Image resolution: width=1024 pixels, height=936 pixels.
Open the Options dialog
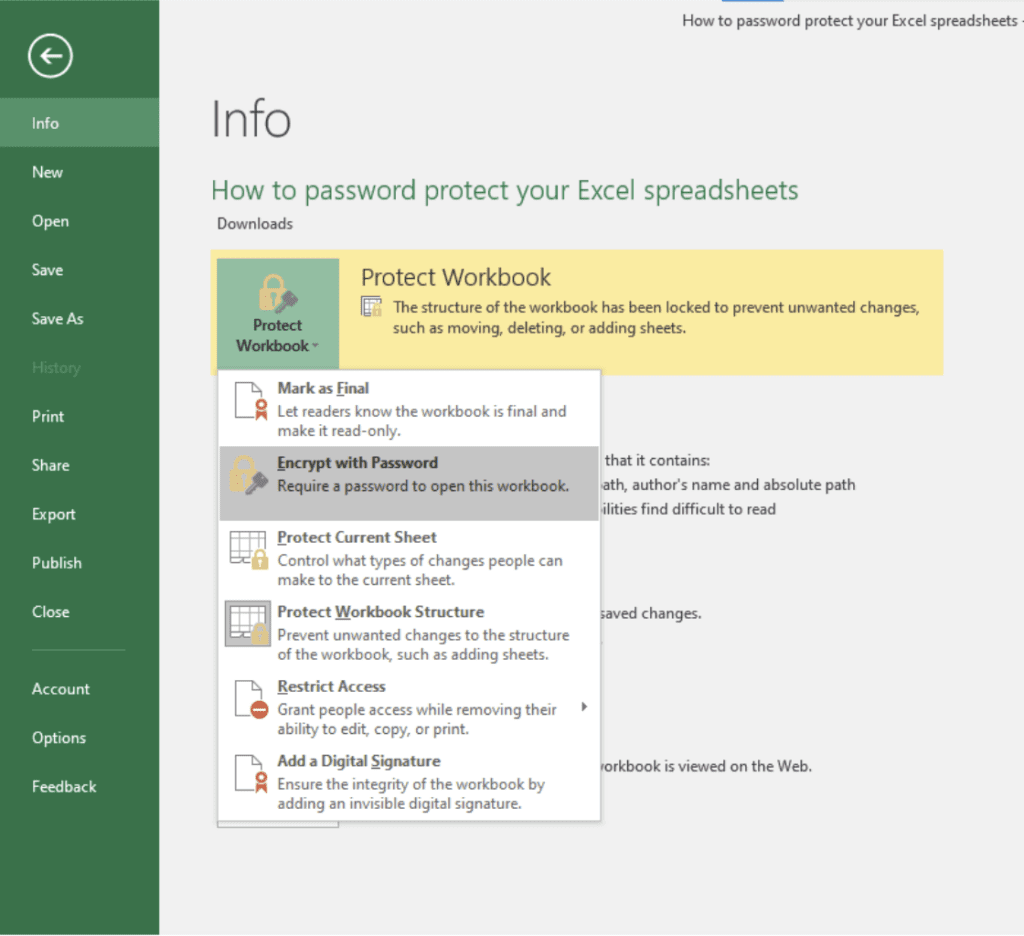[58, 737]
